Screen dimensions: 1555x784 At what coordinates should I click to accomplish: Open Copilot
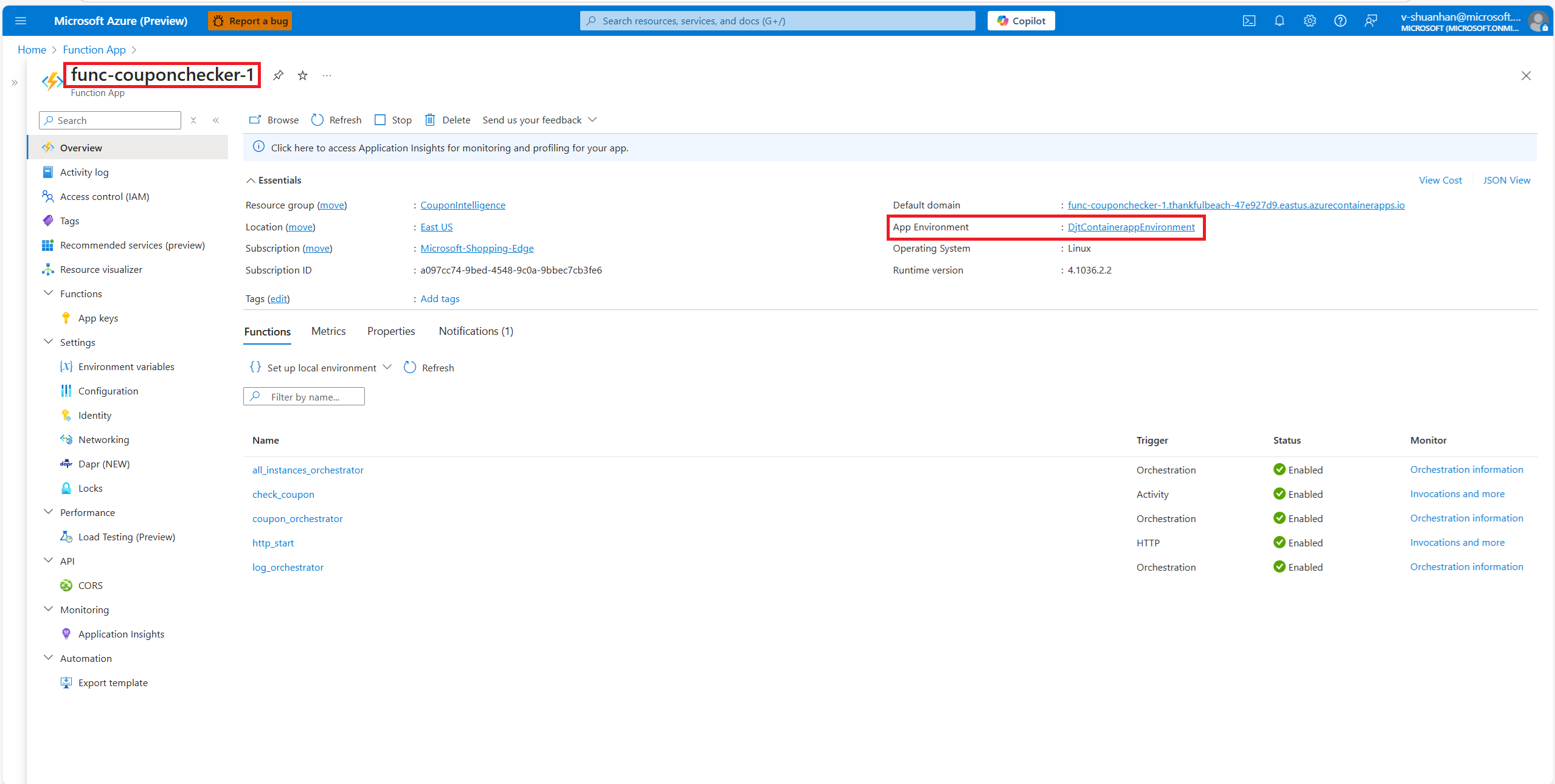click(x=1021, y=21)
